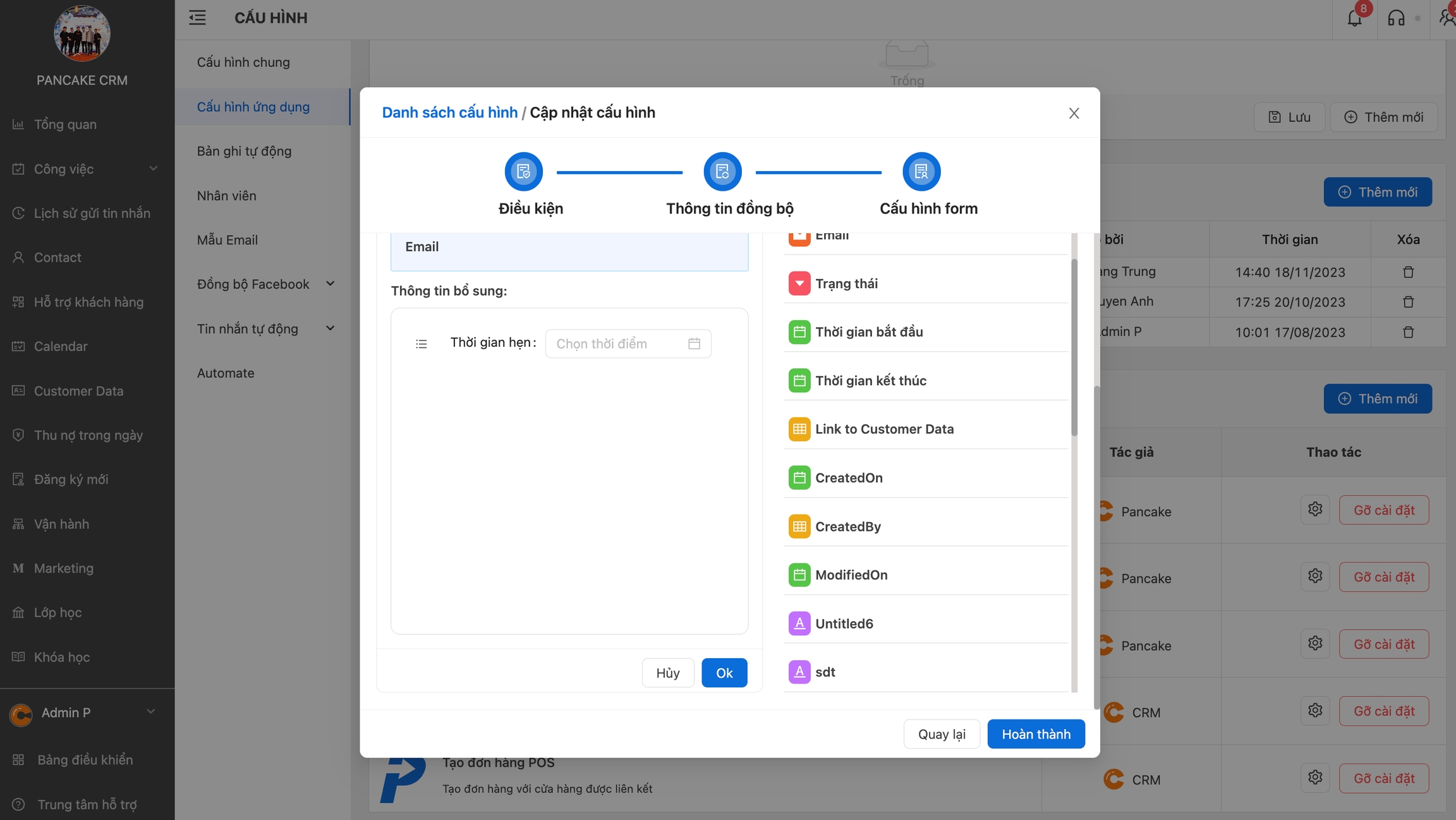Click the Thông tin đồng bộ step icon

(722, 171)
